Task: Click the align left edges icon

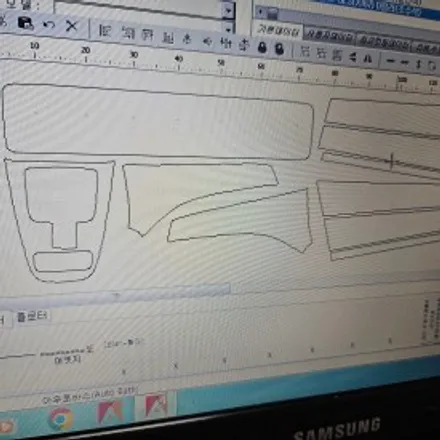Action: click(x=105, y=31)
